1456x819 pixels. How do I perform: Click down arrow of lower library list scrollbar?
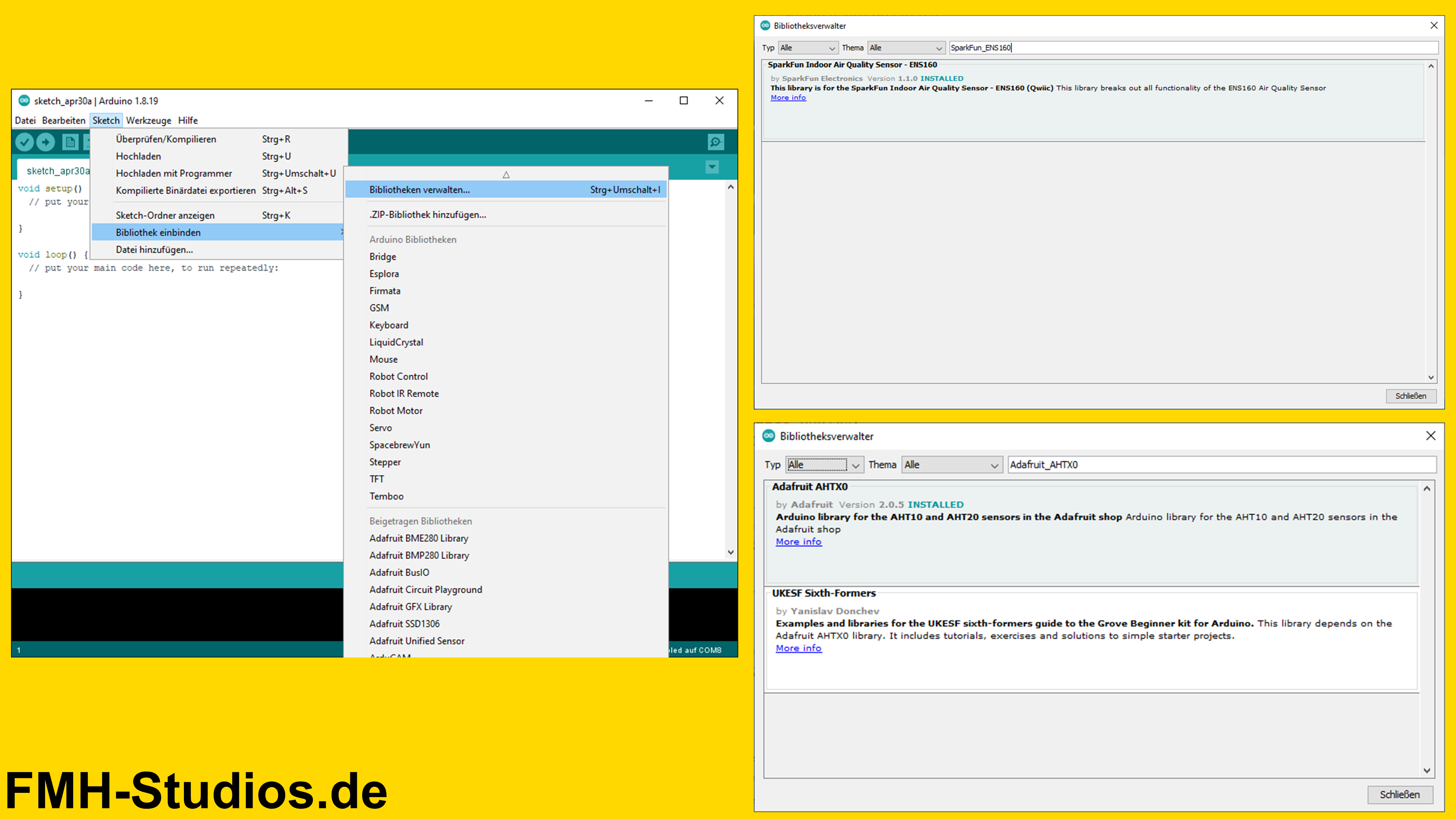tap(1427, 770)
